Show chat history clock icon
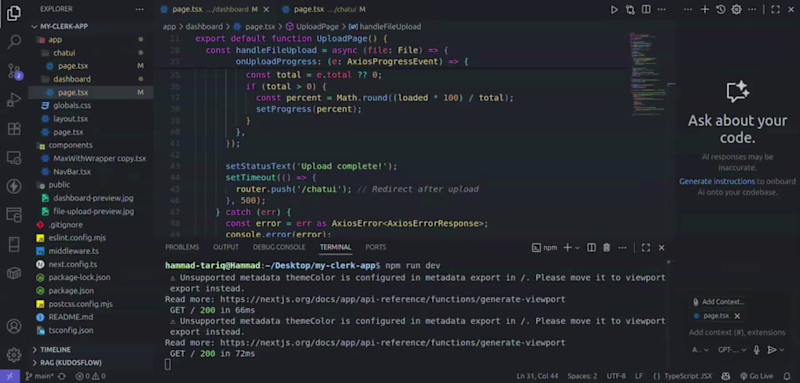The width and height of the screenshot is (800, 383). point(720,10)
